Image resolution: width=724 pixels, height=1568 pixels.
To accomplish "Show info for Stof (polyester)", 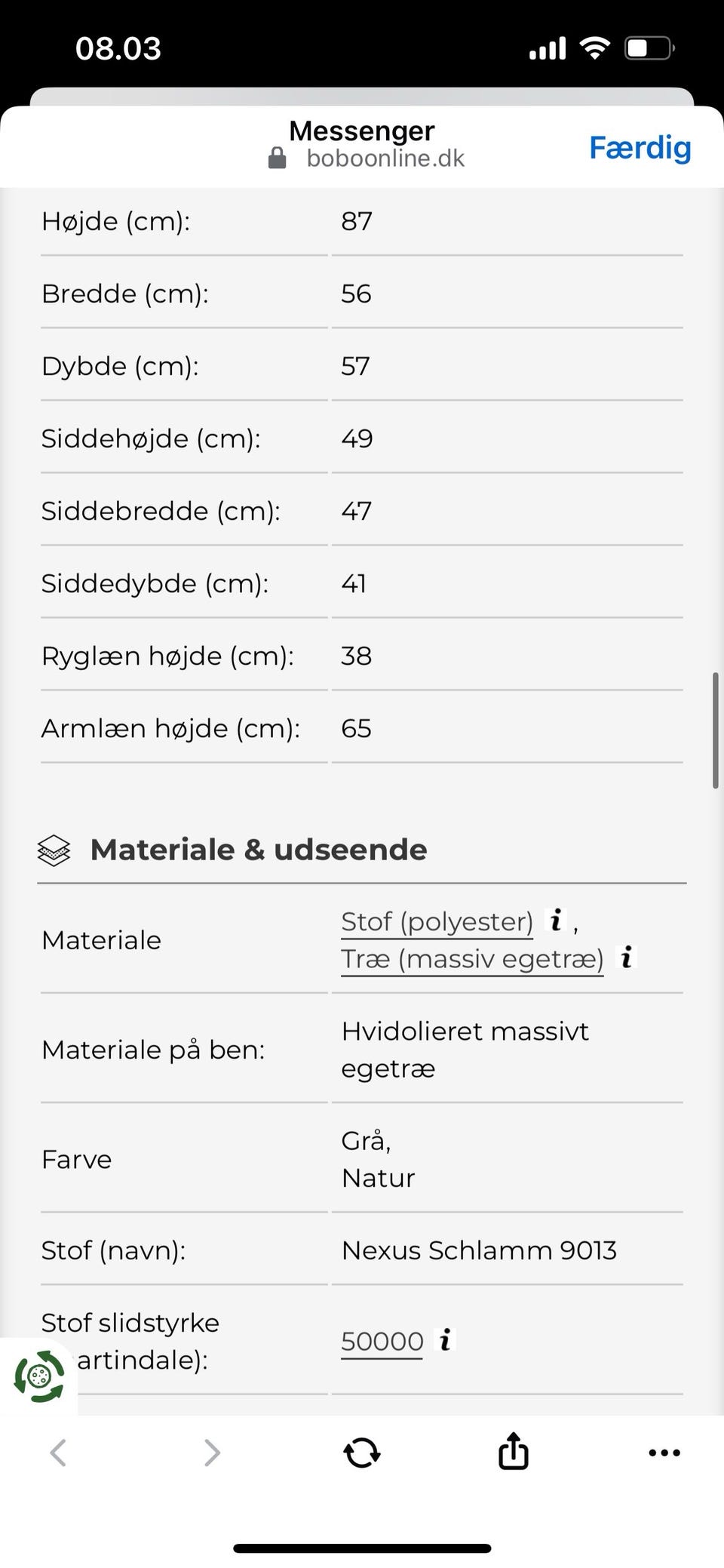I will point(556,920).
